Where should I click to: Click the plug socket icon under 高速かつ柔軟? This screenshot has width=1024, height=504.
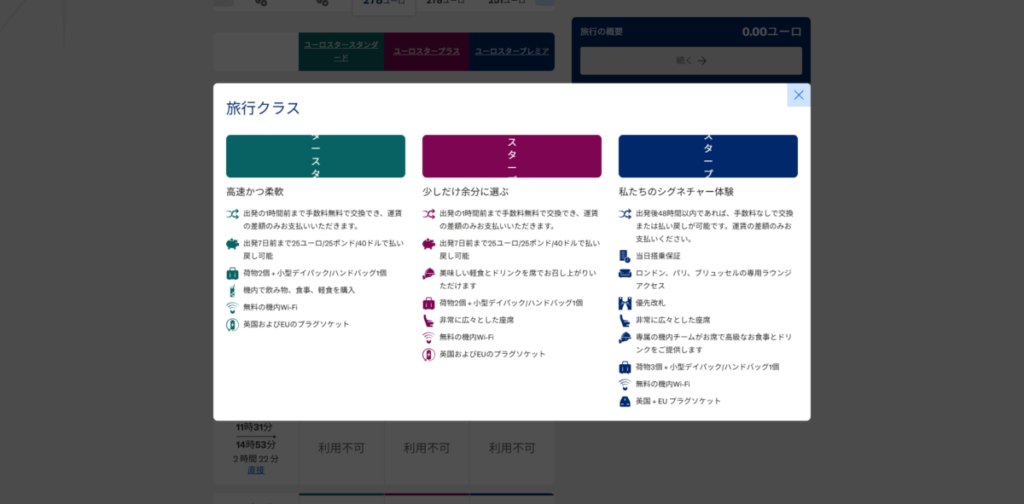[x=232, y=324]
